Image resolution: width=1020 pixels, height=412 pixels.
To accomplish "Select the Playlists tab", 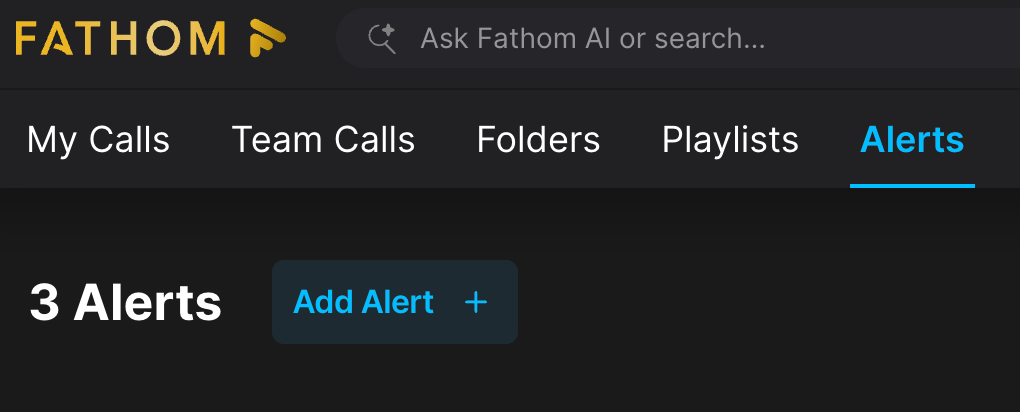I will (730, 140).
